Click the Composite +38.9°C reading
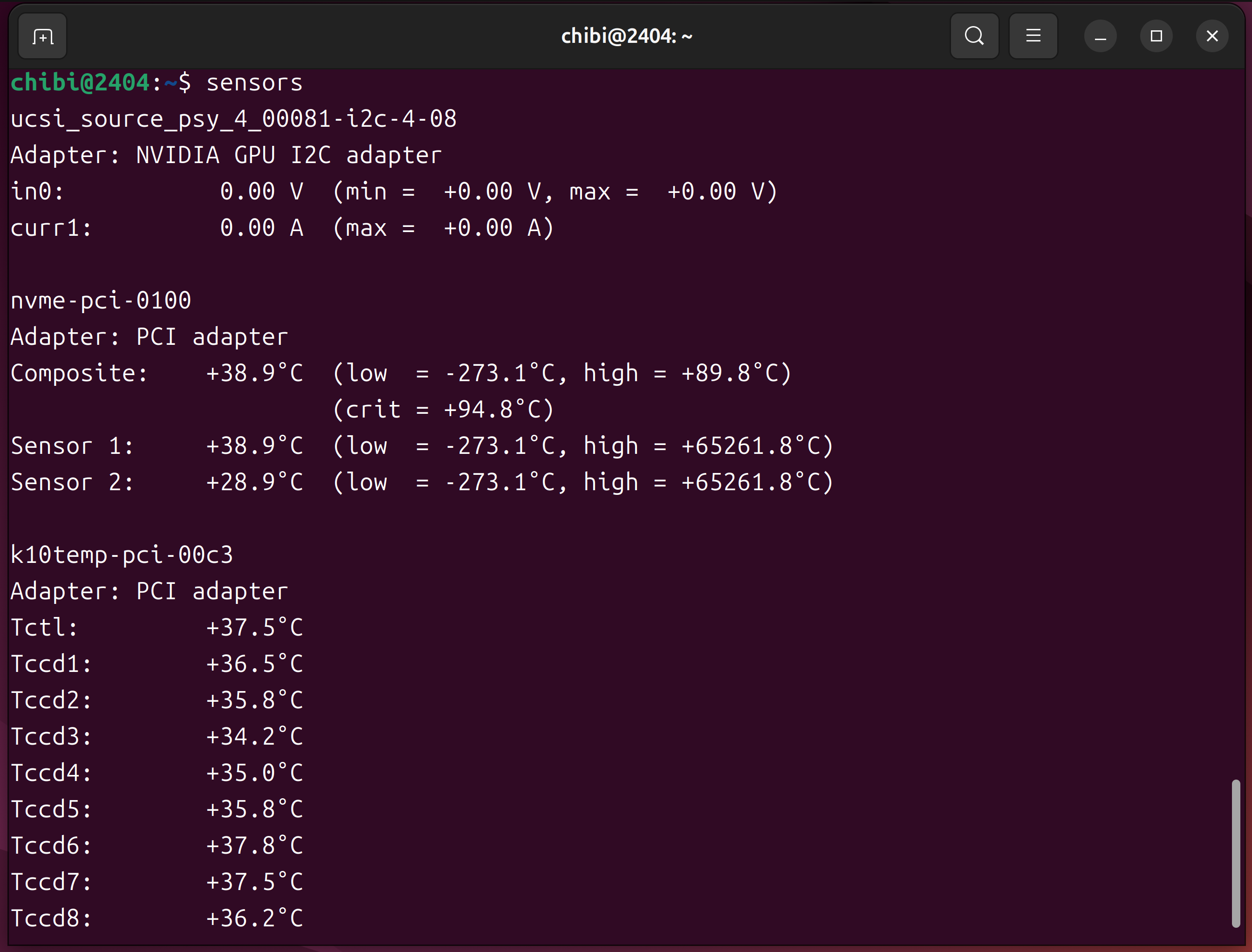 254,373
